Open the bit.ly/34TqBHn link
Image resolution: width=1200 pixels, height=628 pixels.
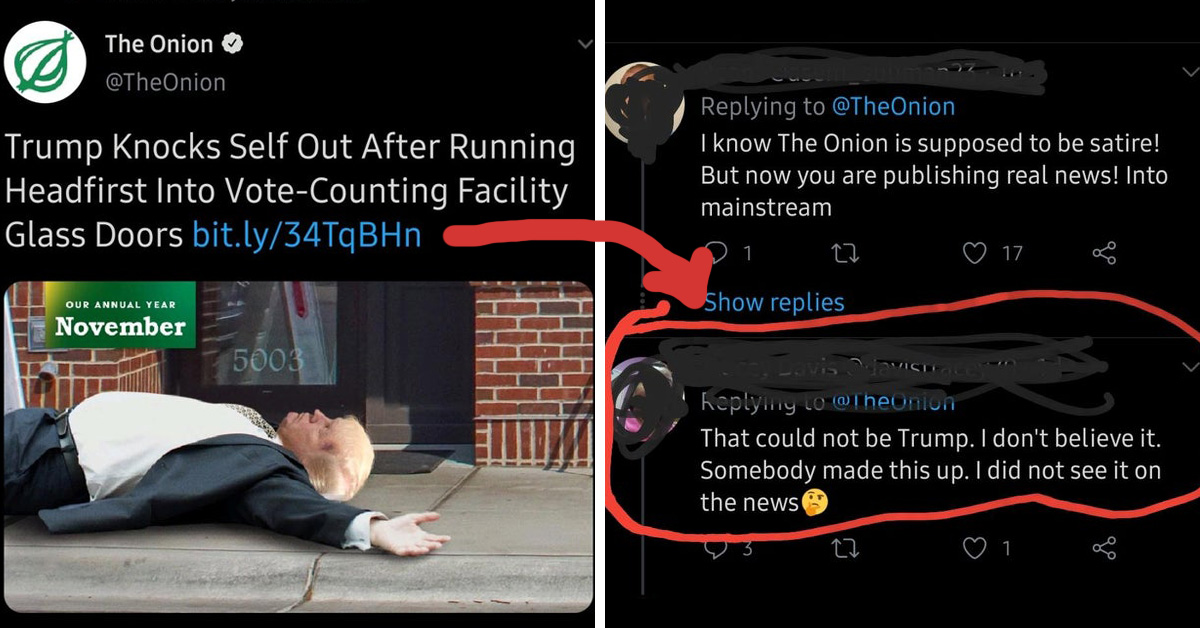pyautogui.click(x=306, y=235)
